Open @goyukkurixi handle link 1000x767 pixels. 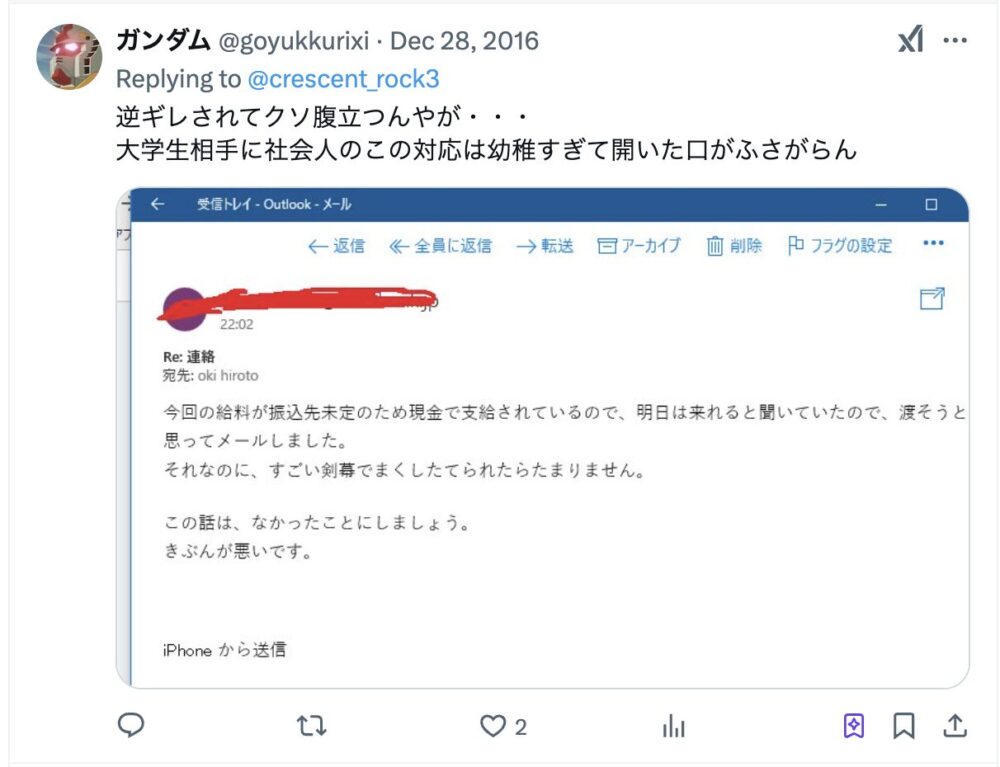[x=294, y=41]
